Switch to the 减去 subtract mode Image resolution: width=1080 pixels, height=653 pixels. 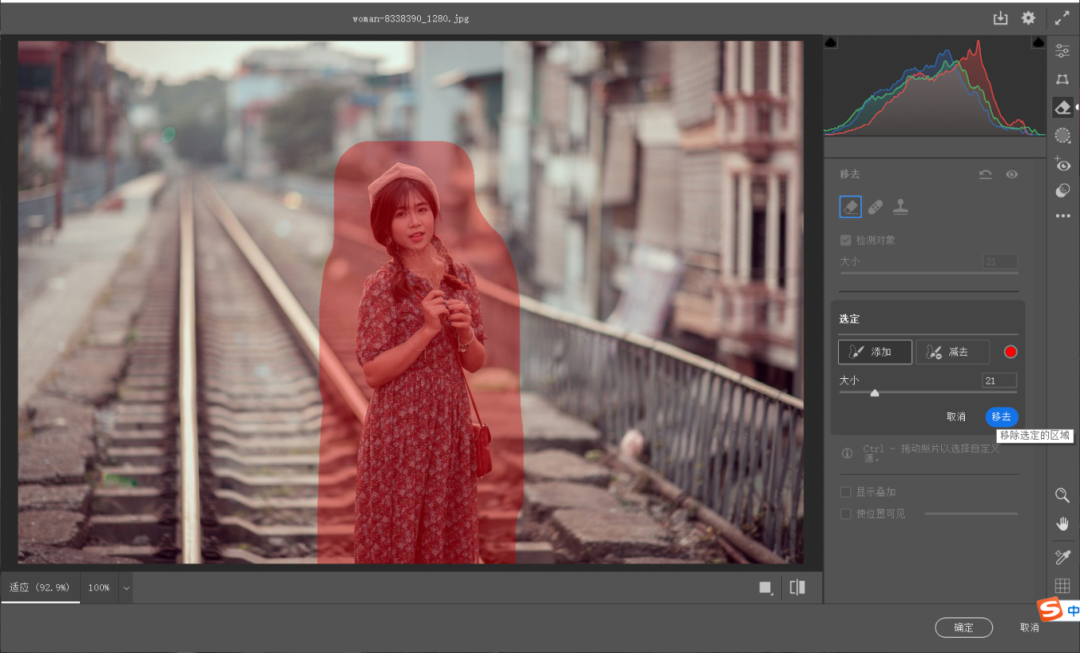952,352
